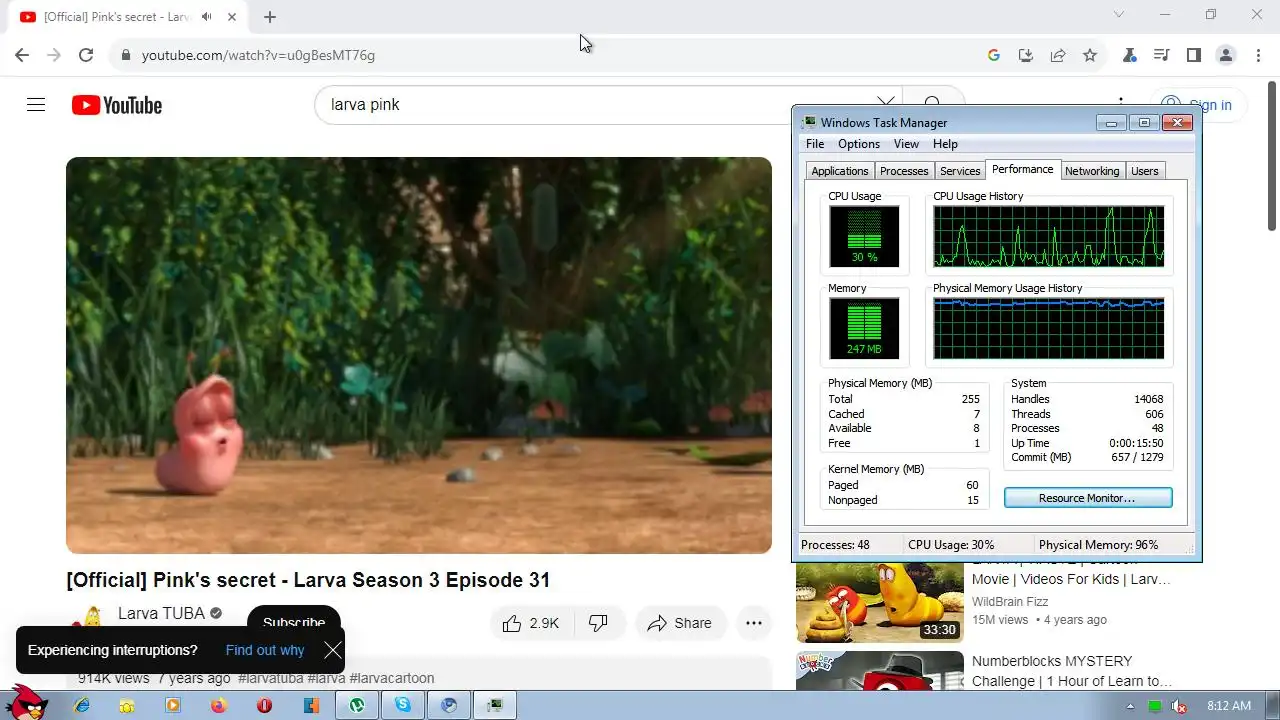Open the media control playlist icon
Image resolution: width=1280 pixels, height=720 pixels.
coord(1162,55)
